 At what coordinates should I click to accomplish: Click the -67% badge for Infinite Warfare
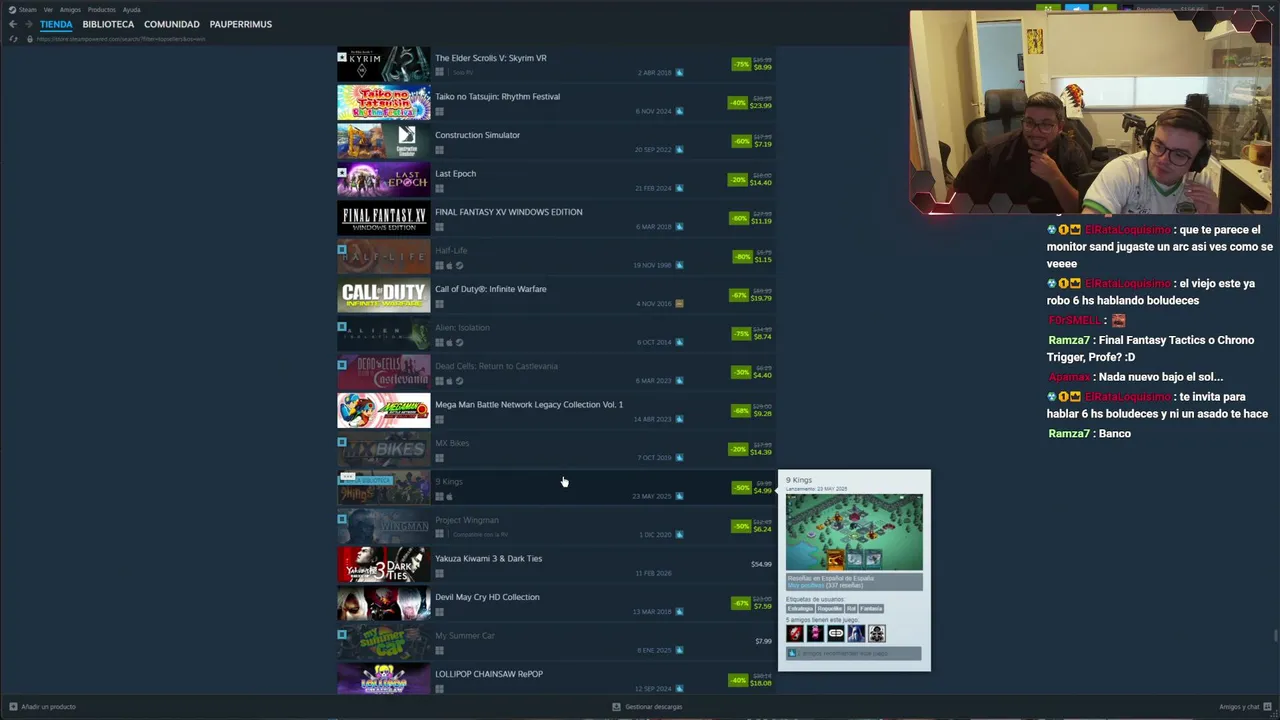tap(739, 295)
